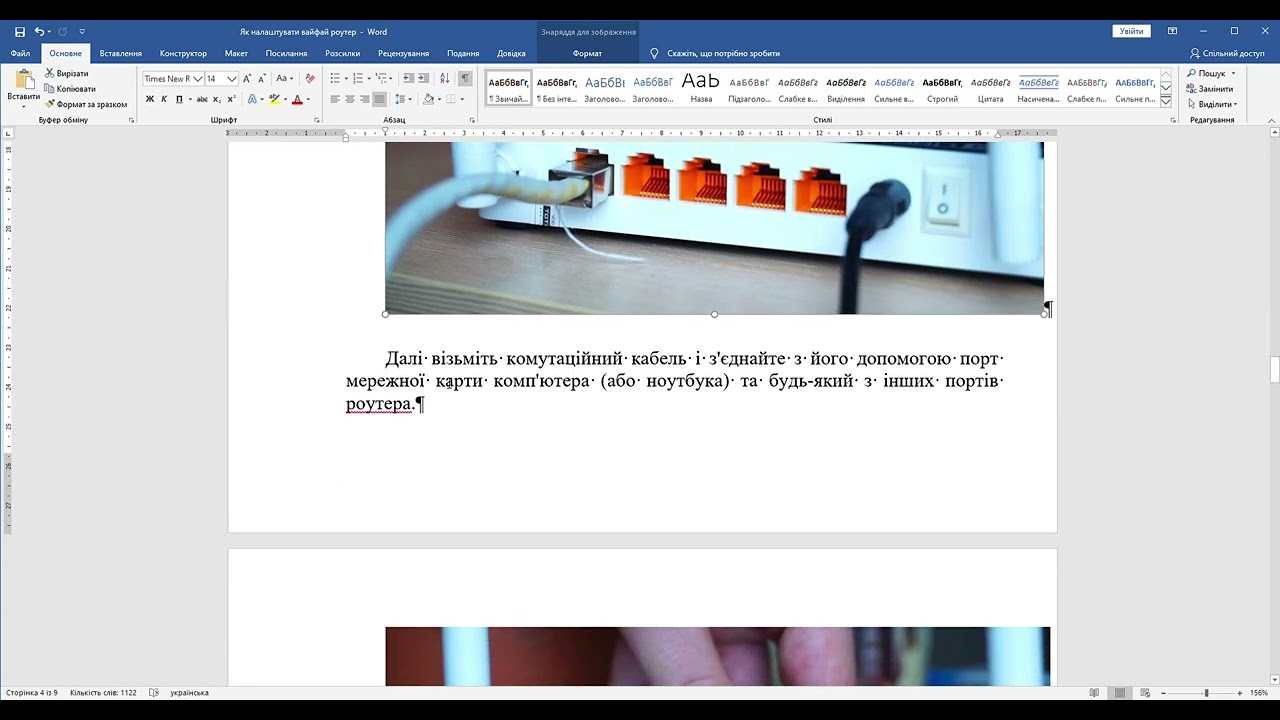Cut selection with Вирізати
Screen dimensions: 1280x720
pos(66,74)
